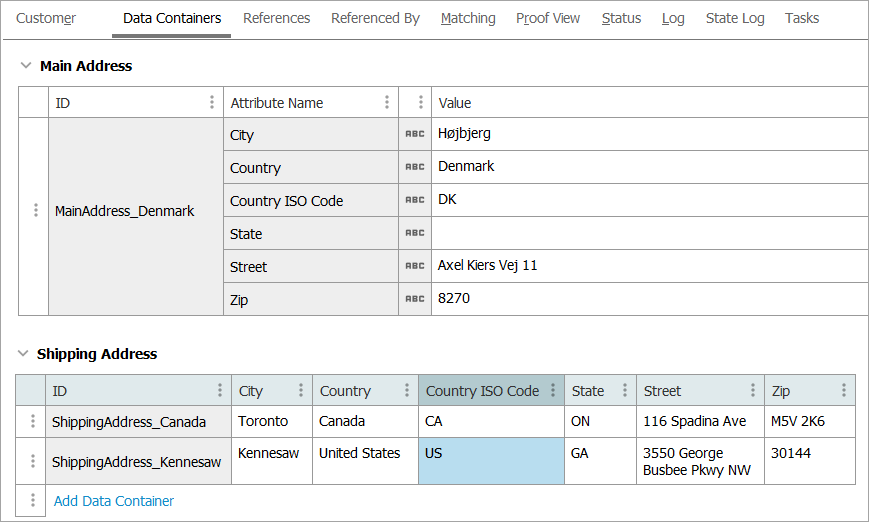Click the Value column header
Viewport: 869px width, 522px height.
pos(650,103)
